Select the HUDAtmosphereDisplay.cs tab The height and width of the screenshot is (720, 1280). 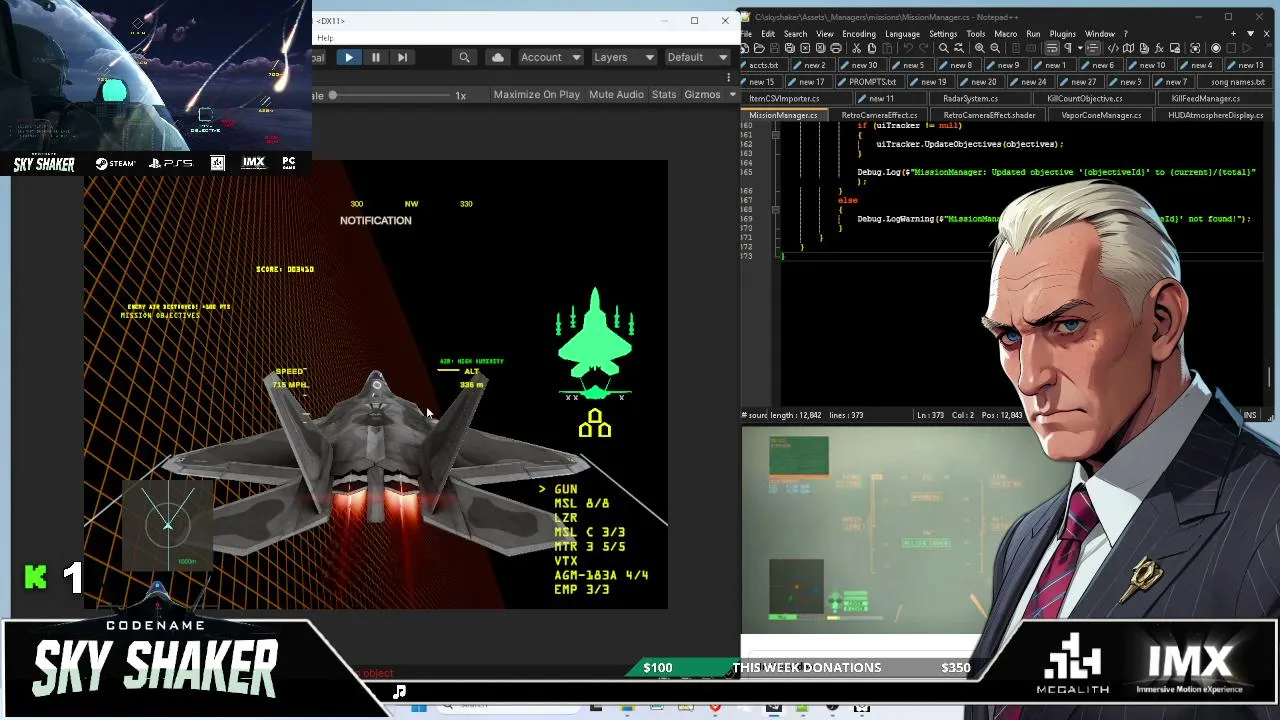[x=1214, y=115]
